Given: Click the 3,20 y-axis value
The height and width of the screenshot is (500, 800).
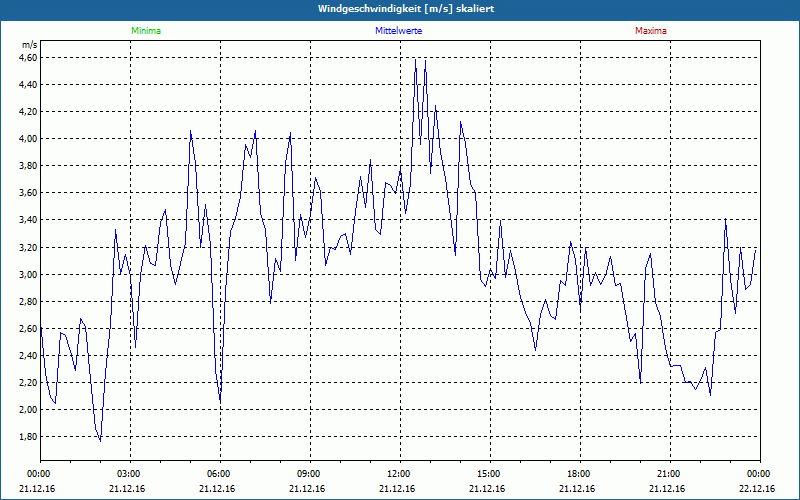Looking at the screenshot, I should tap(29, 248).
